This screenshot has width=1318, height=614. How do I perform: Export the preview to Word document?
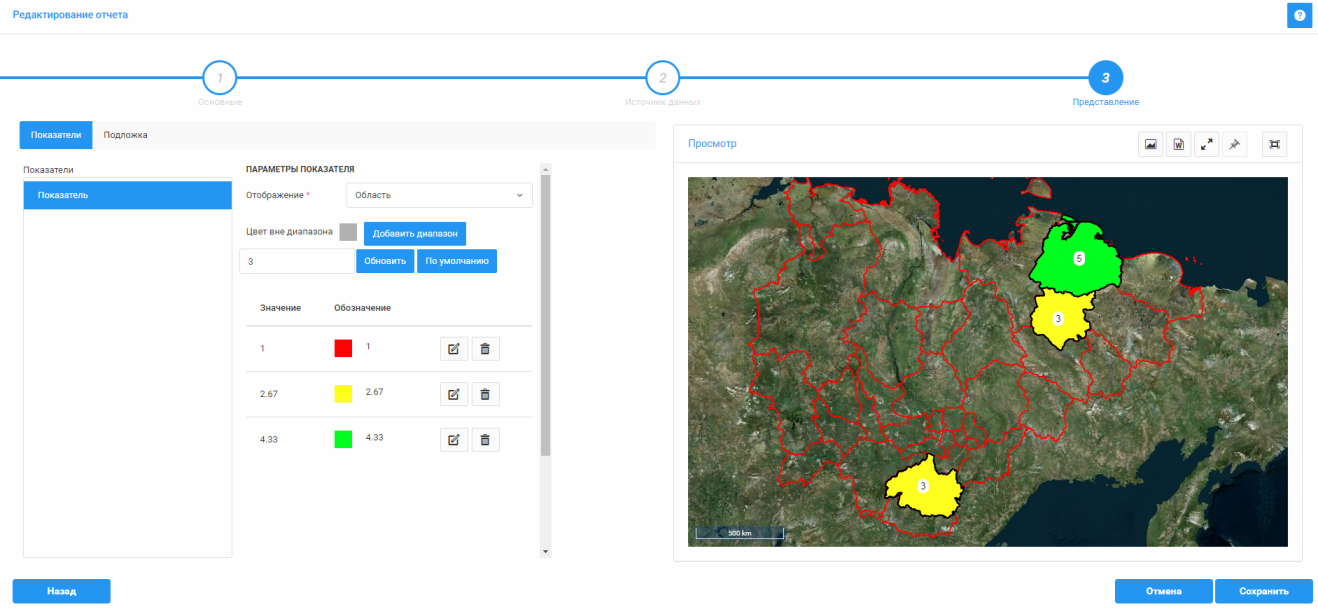1179,145
